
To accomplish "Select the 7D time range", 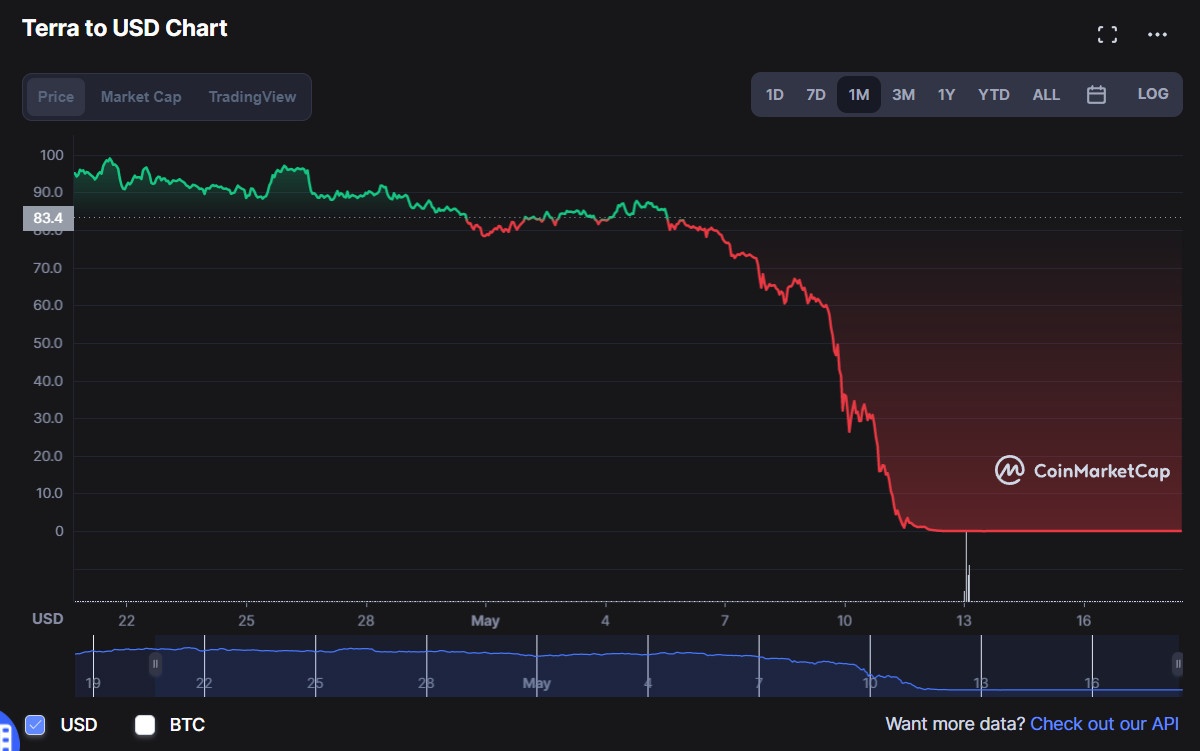I will coord(816,95).
